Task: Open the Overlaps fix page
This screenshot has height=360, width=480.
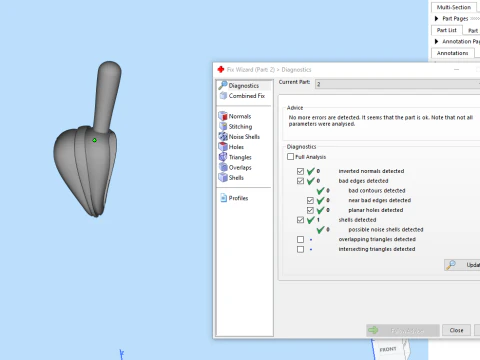Action: tap(235, 167)
